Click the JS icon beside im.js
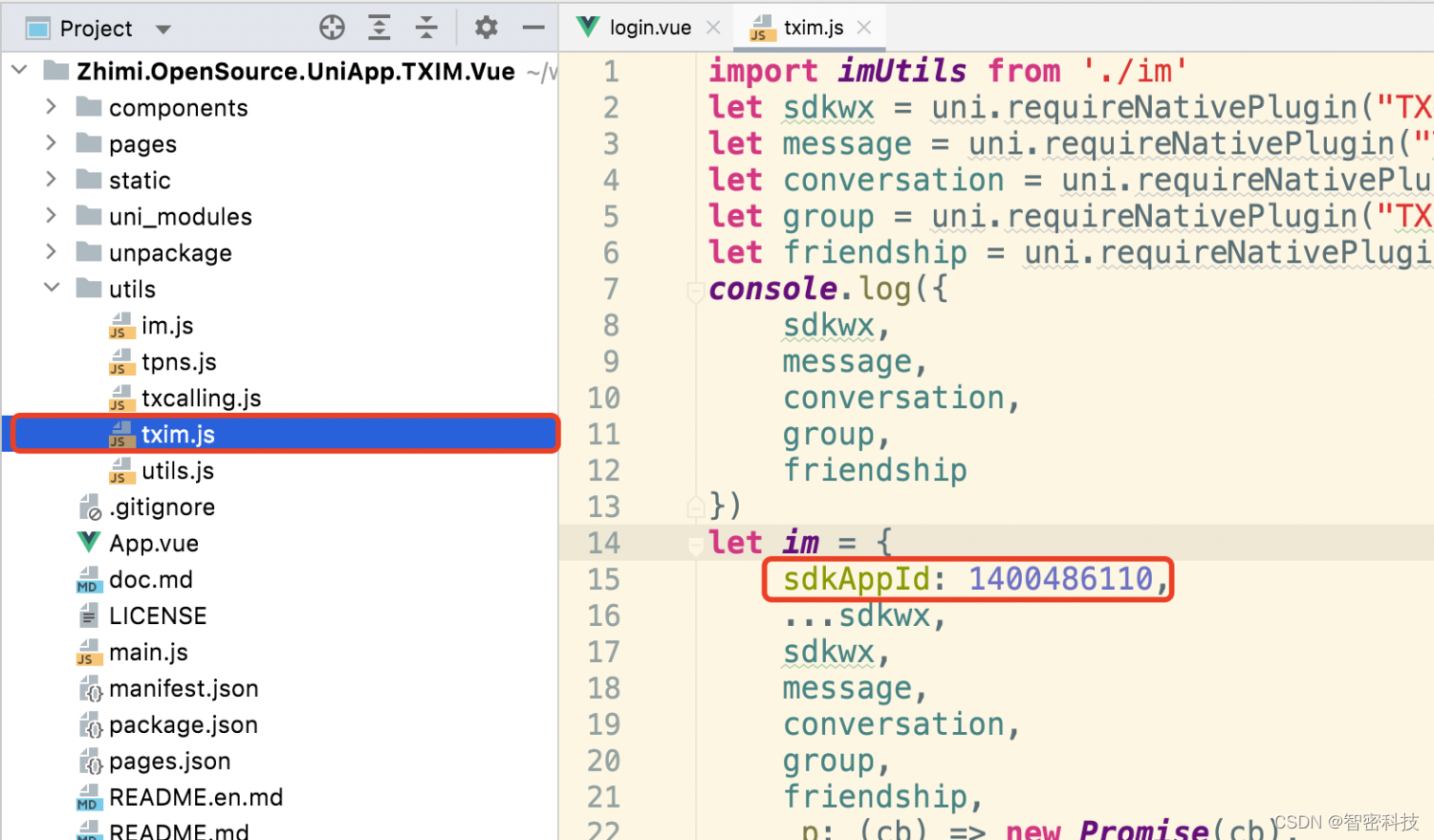Image resolution: width=1434 pixels, height=840 pixels. point(121,326)
